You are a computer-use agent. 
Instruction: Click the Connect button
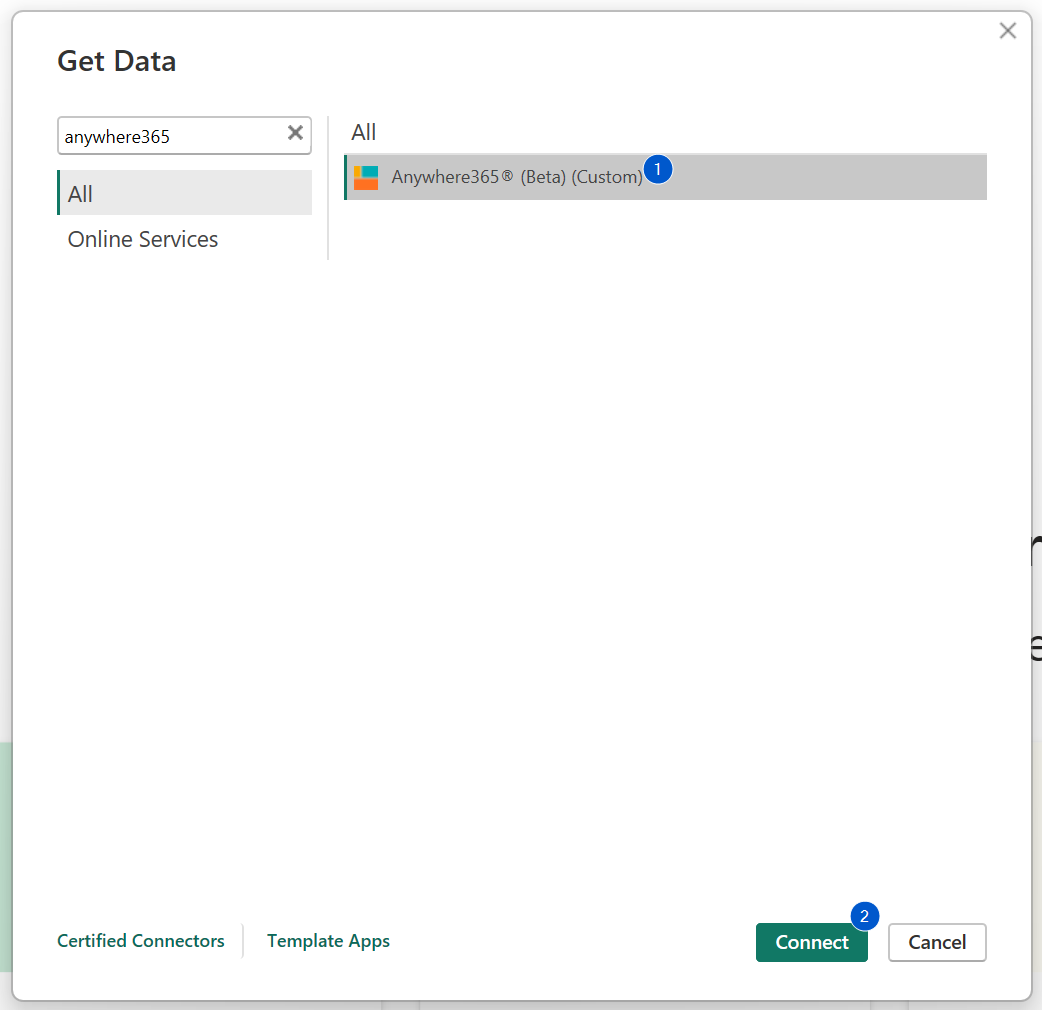tap(811, 942)
